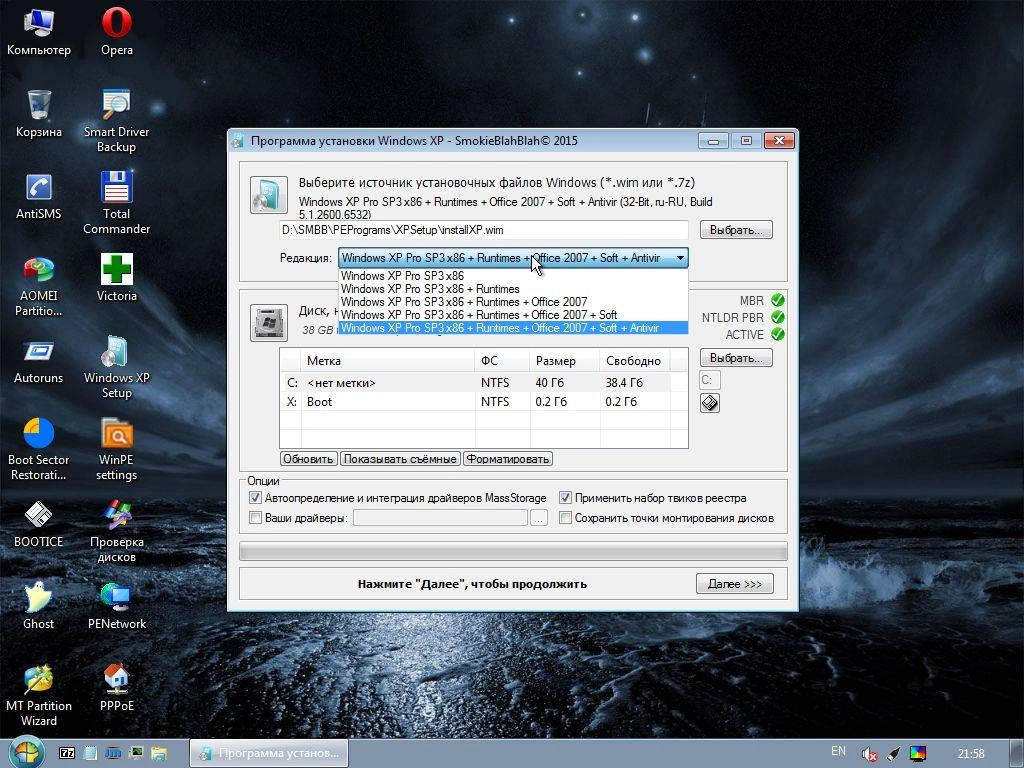Click Выбрать next to the wim path
Image resolution: width=1024 pixels, height=768 pixels.
736,230
